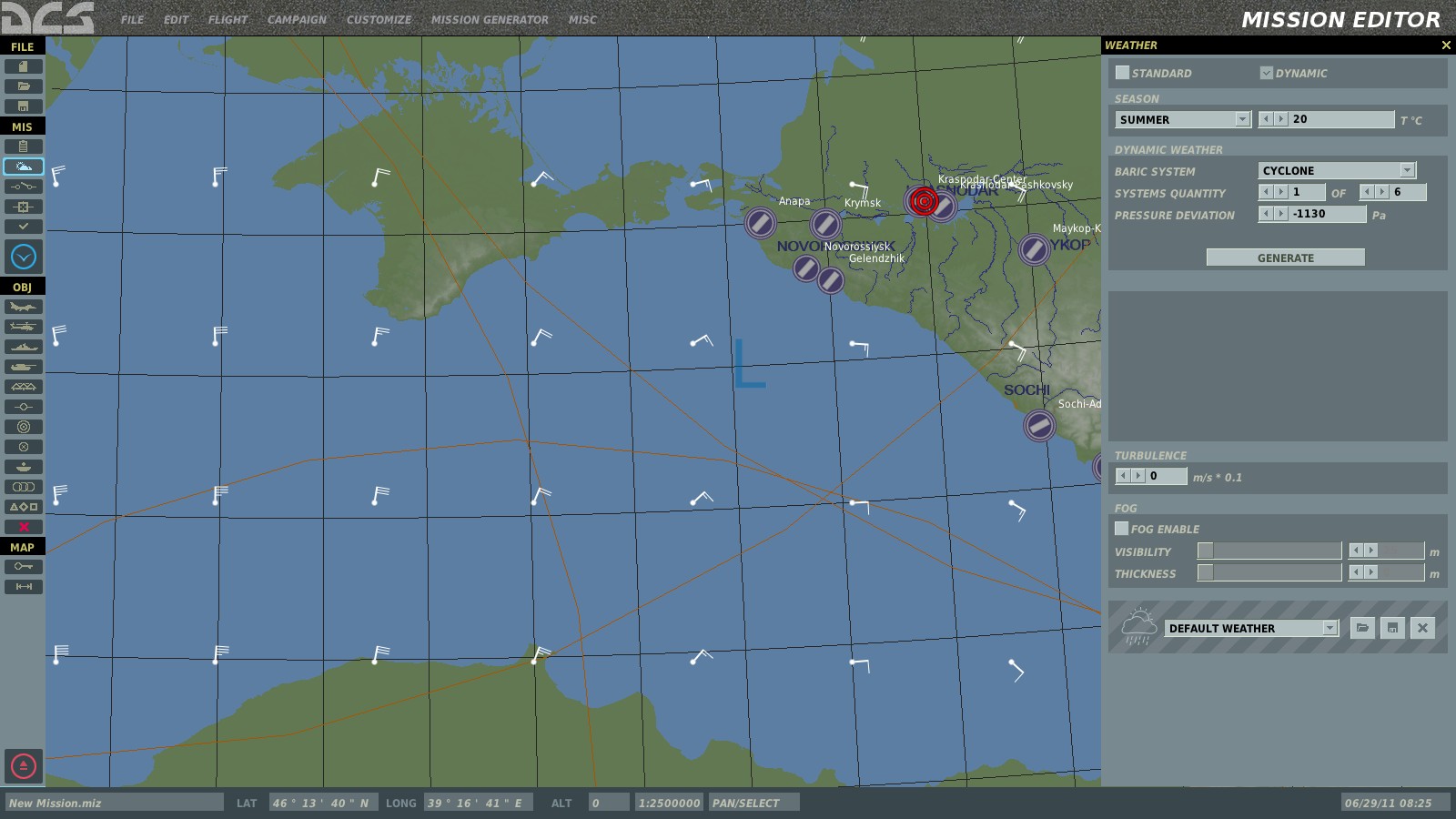The height and width of the screenshot is (819, 1456).
Task: Click the delete weather preset X icon
Action: (x=1422, y=628)
